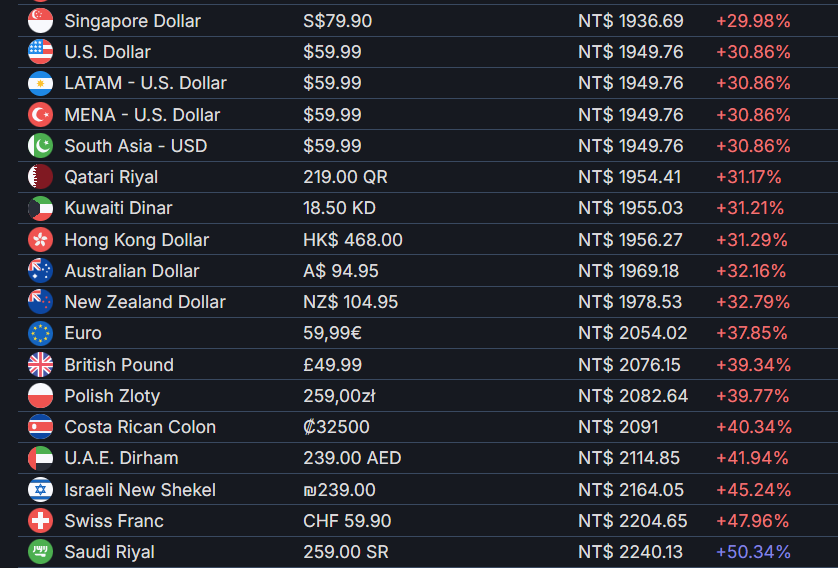Click the U.S. flag icon

(40, 52)
